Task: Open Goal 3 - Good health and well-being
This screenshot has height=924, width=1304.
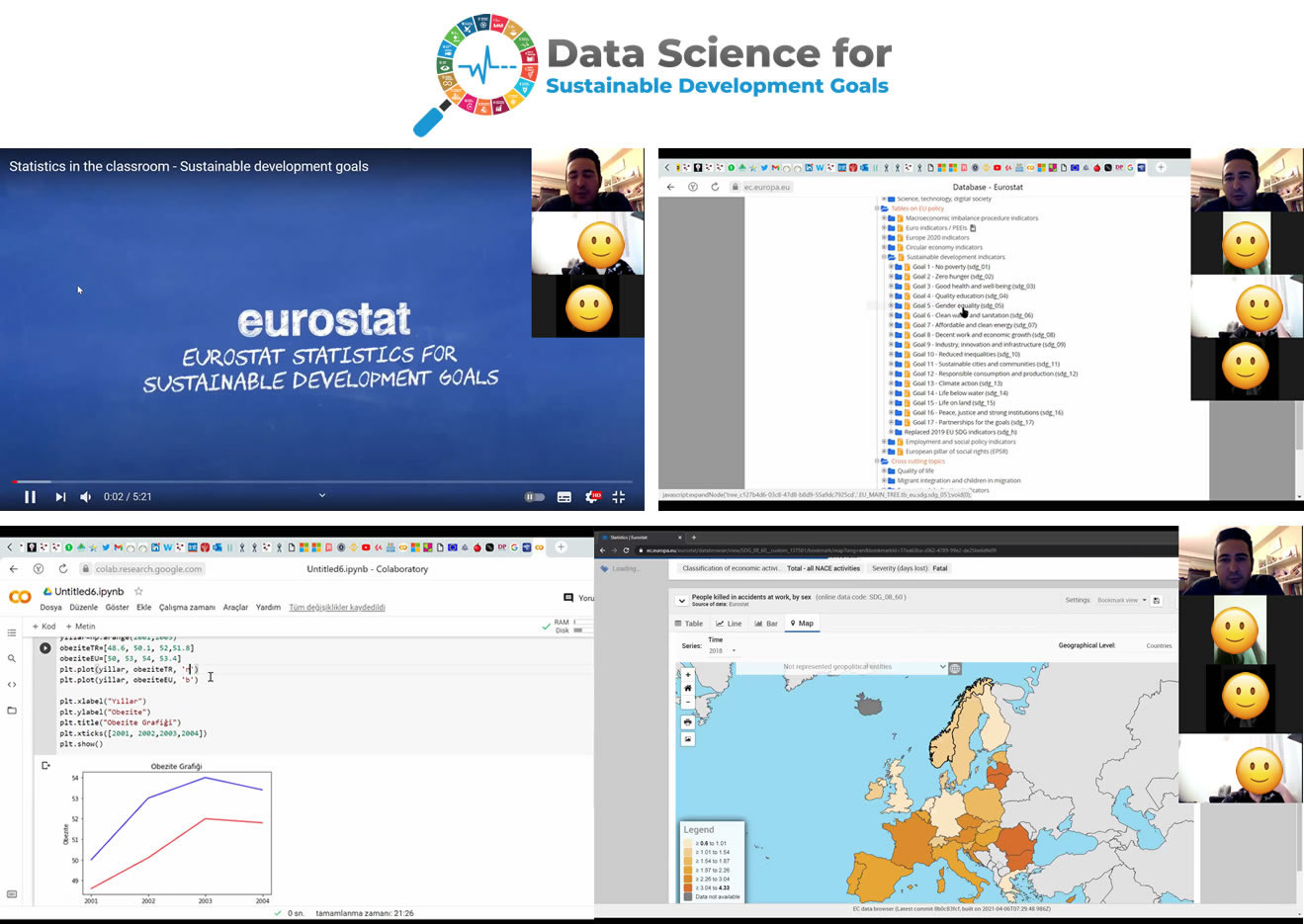Action: click(x=973, y=287)
